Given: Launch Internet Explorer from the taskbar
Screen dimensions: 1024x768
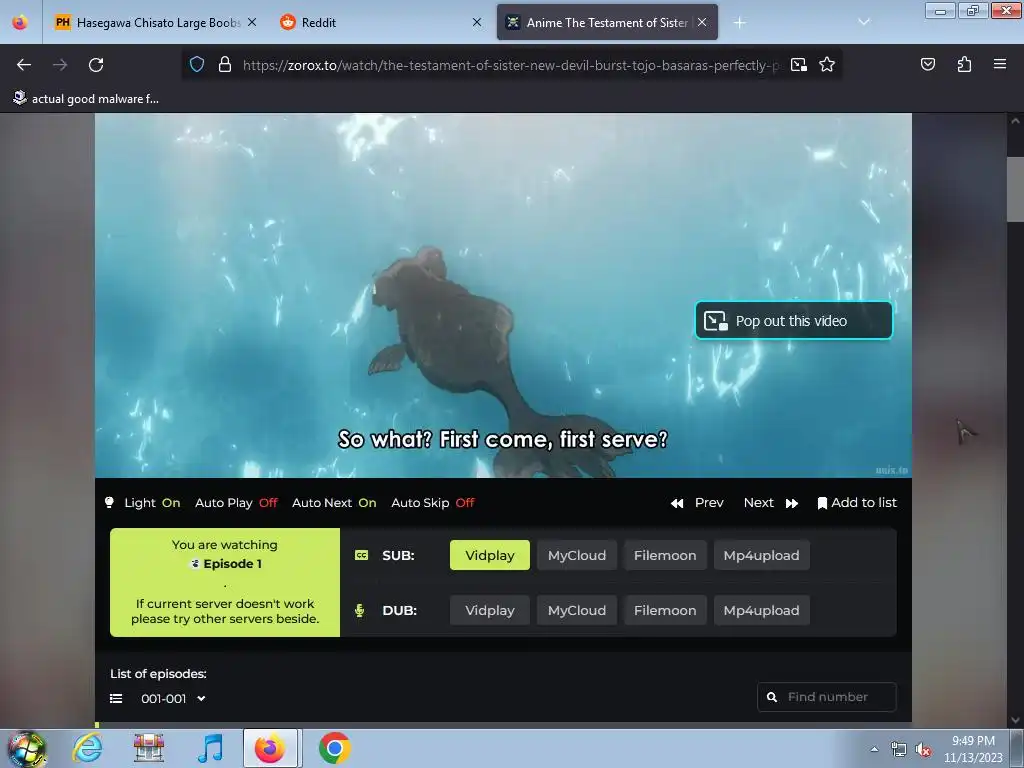Looking at the screenshot, I should [x=88, y=748].
